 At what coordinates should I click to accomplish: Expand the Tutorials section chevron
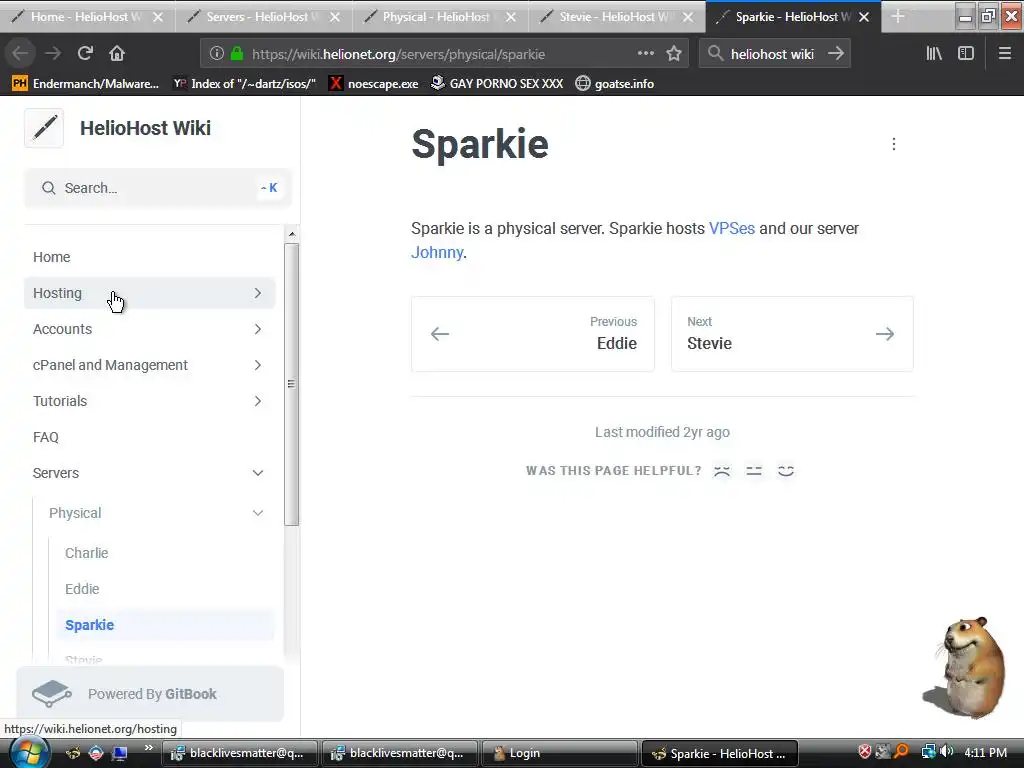click(258, 401)
